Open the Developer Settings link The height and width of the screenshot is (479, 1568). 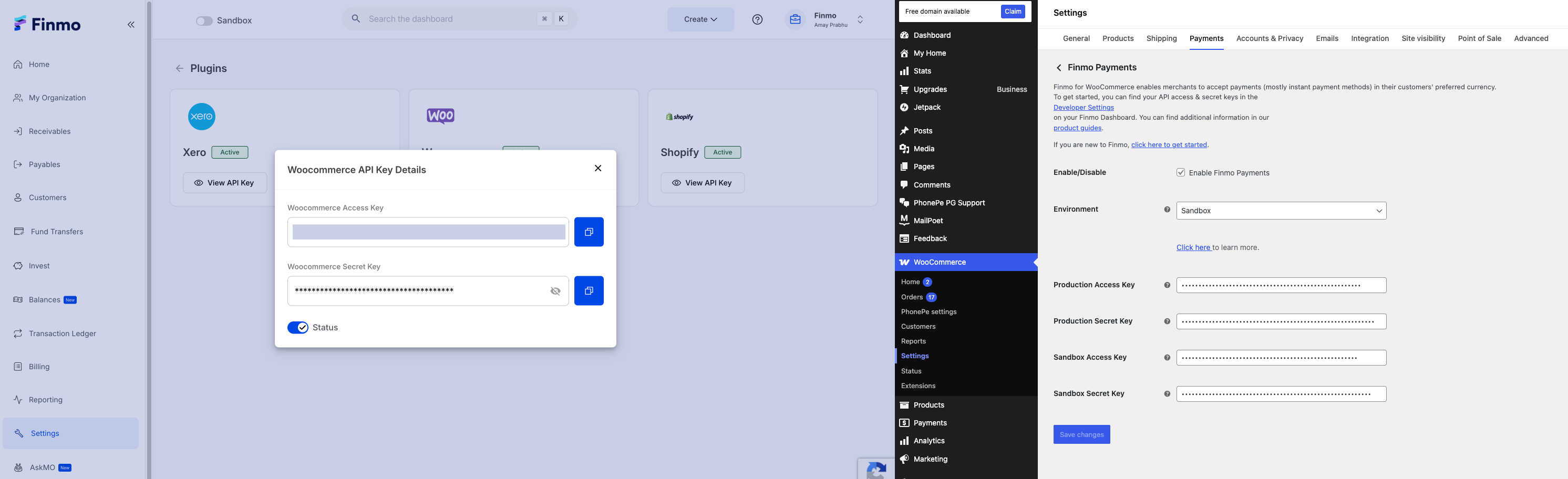coord(1084,108)
